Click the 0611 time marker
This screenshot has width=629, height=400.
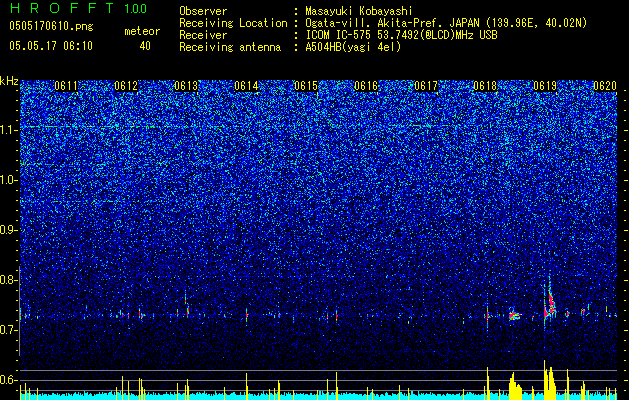point(66,86)
